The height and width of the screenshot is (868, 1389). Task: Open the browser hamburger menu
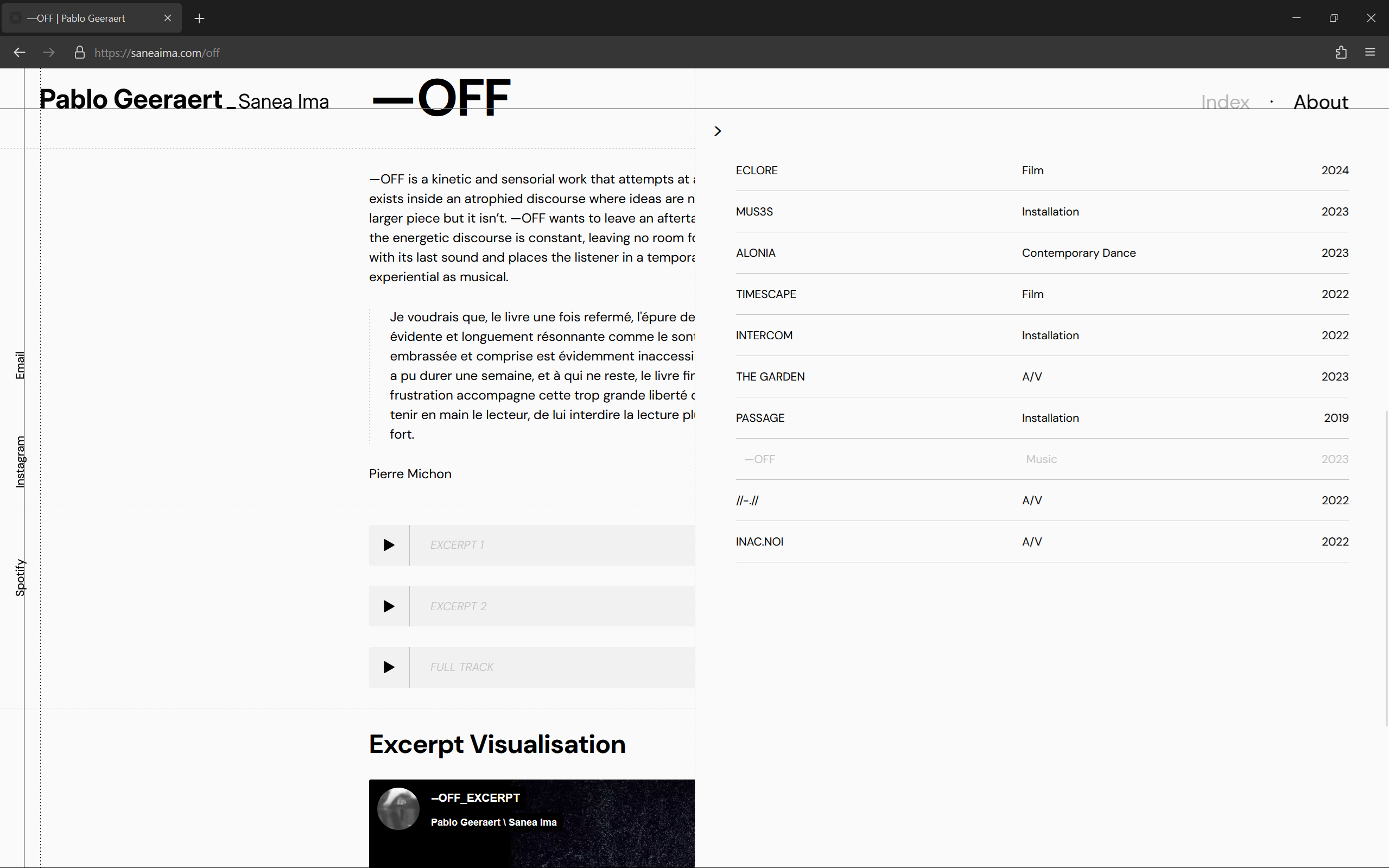click(x=1370, y=53)
